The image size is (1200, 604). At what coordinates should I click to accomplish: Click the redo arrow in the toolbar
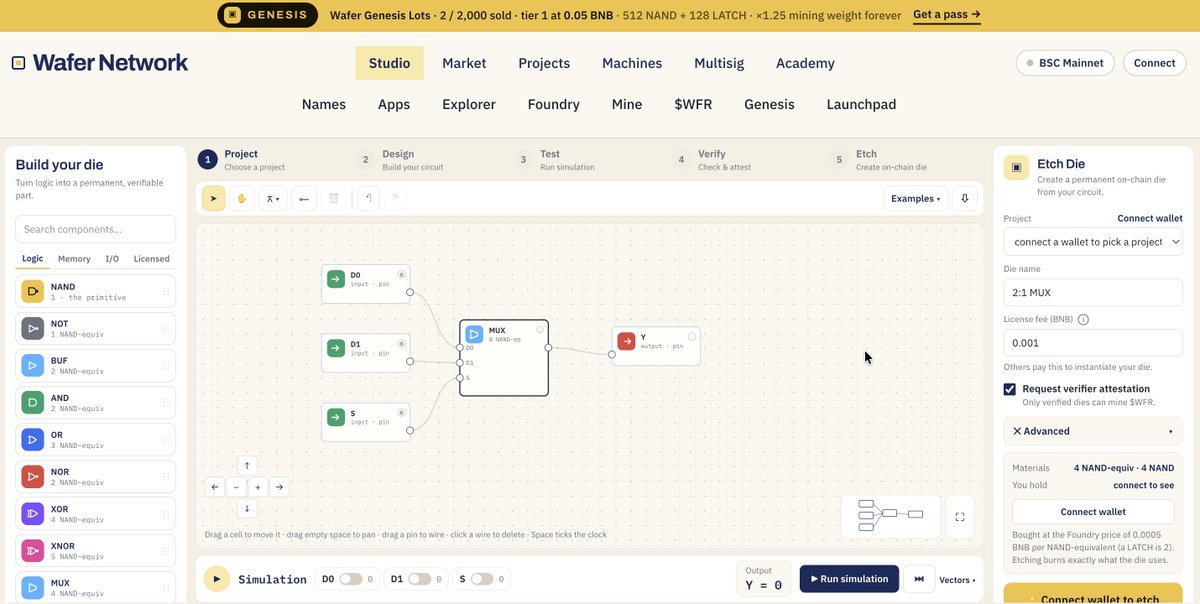click(397, 198)
